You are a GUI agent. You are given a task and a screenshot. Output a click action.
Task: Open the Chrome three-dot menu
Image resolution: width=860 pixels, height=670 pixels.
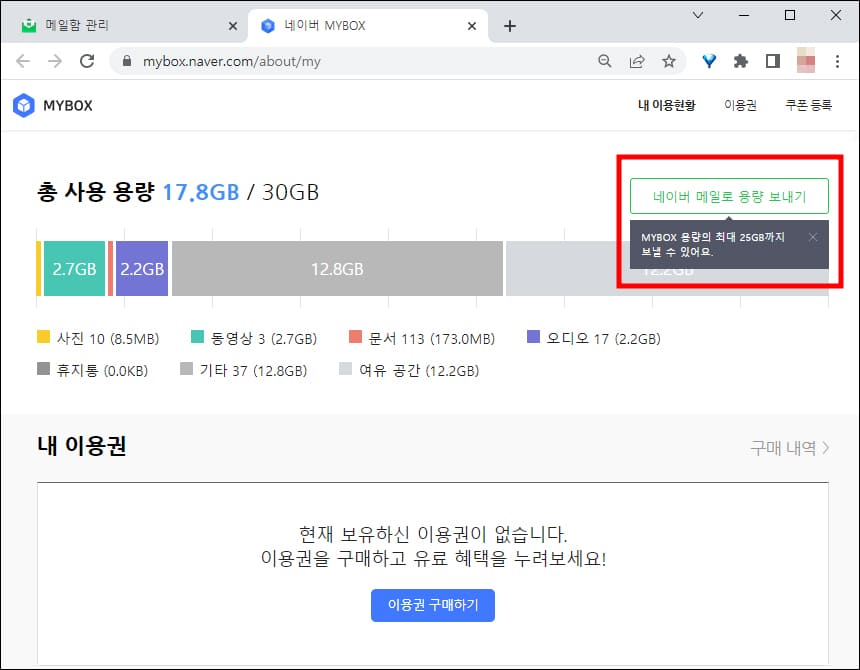(x=838, y=61)
